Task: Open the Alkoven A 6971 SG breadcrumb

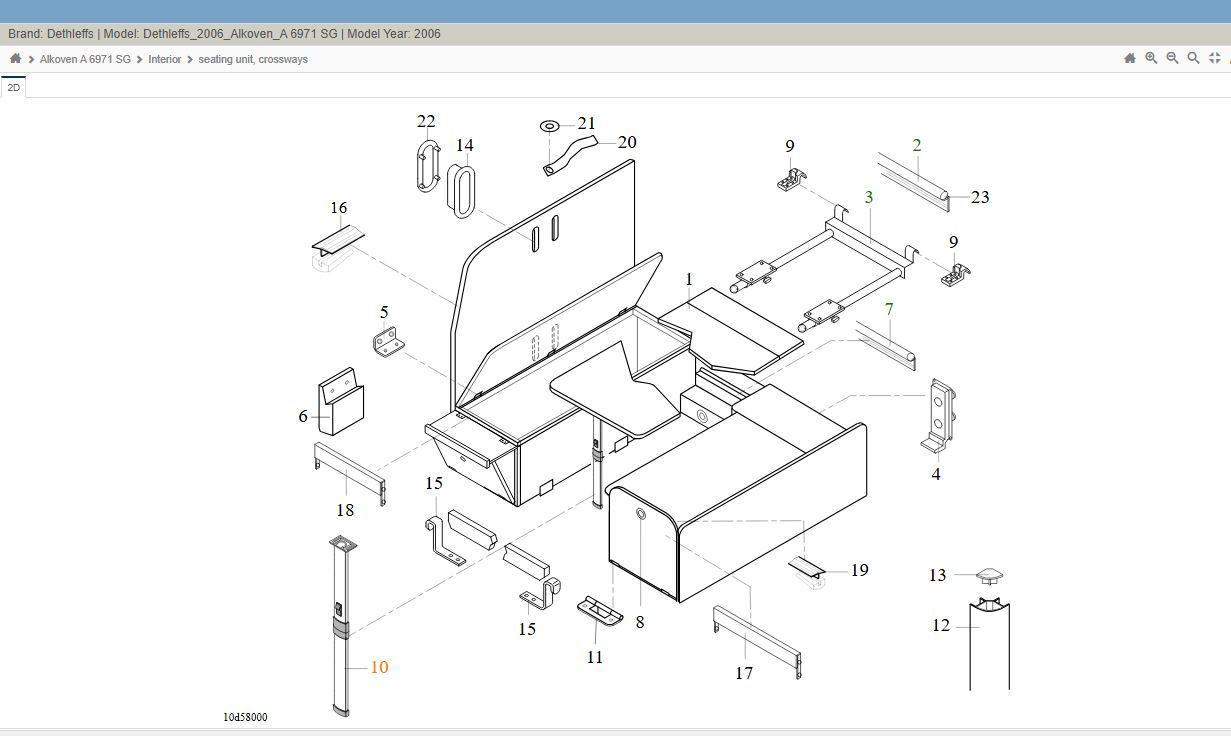Action: 85,59
